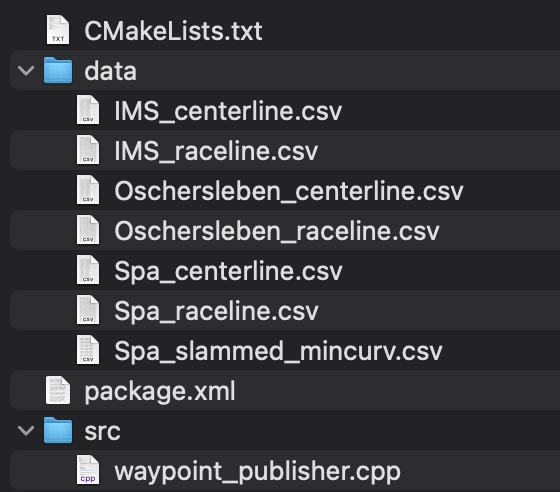The height and width of the screenshot is (492, 560).
Task: Click the package.xml document icon
Action: (58, 390)
